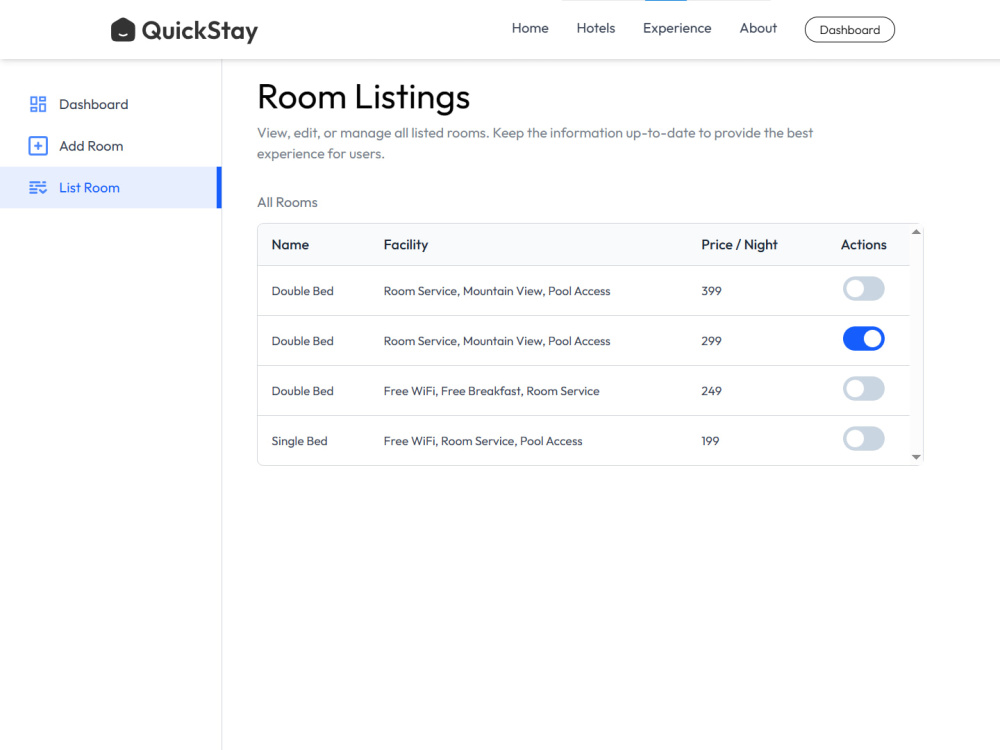Click the Actions column header
1000x750 pixels.
[863, 245]
